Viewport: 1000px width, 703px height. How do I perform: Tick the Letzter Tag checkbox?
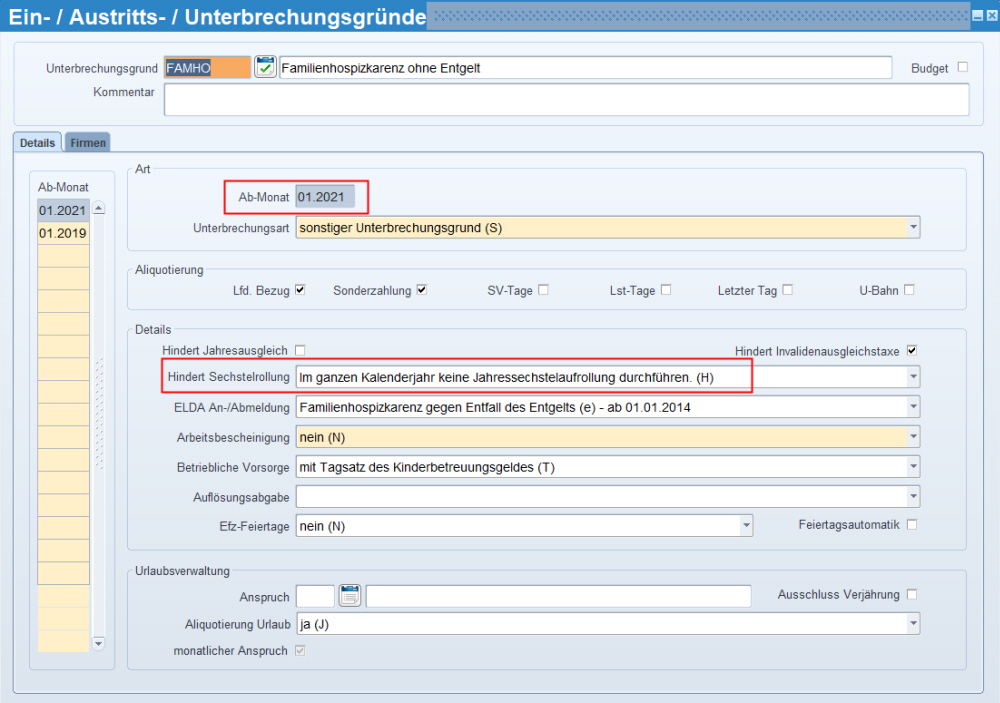(788, 290)
